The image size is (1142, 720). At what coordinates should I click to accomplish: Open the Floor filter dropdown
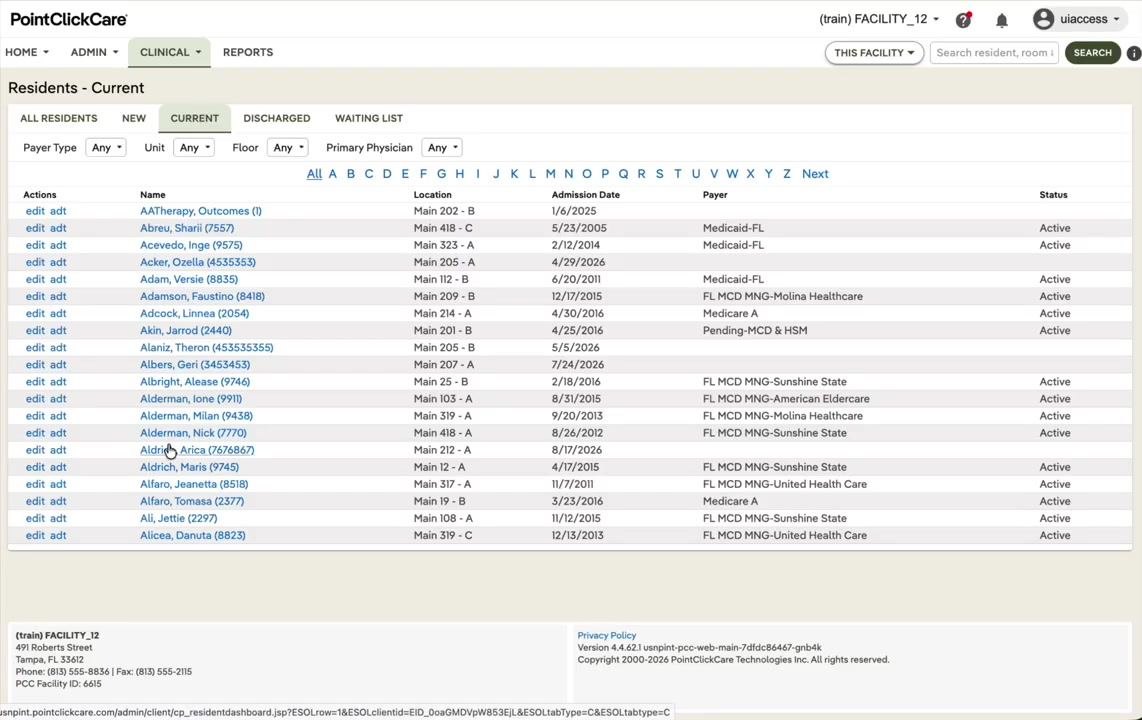coord(288,148)
